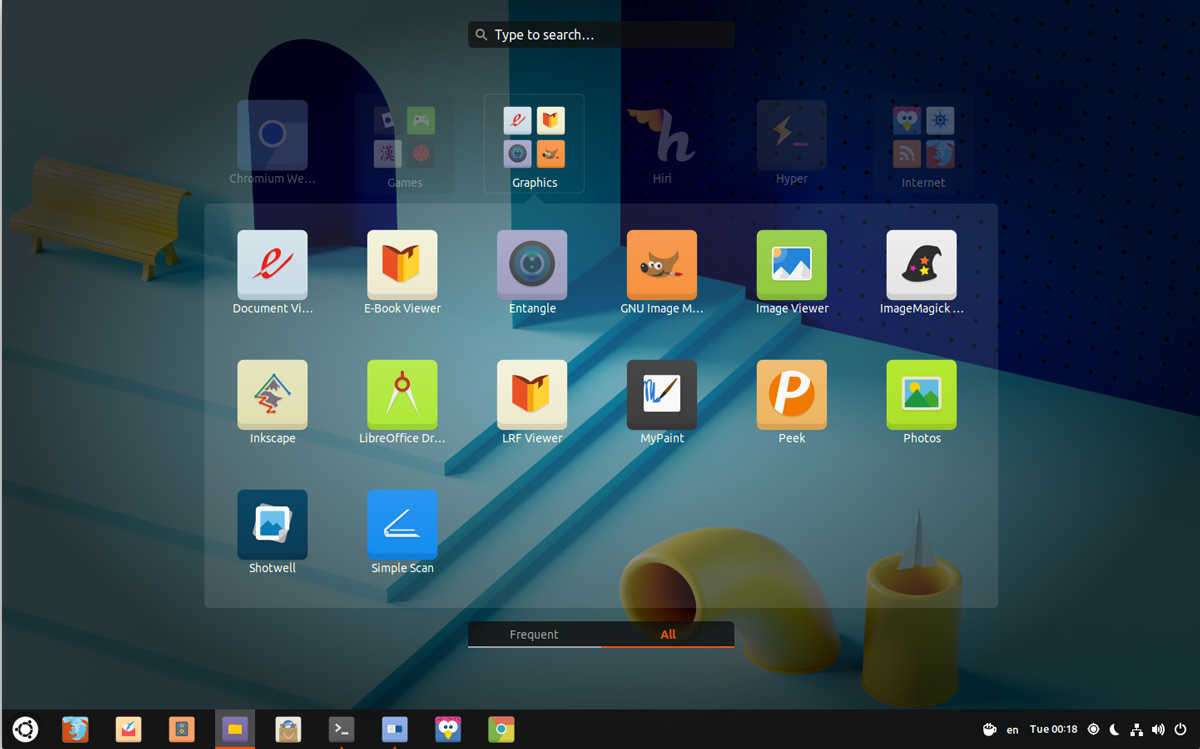Select the All apps tab
The image size is (1200, 749).
[668, 634]
